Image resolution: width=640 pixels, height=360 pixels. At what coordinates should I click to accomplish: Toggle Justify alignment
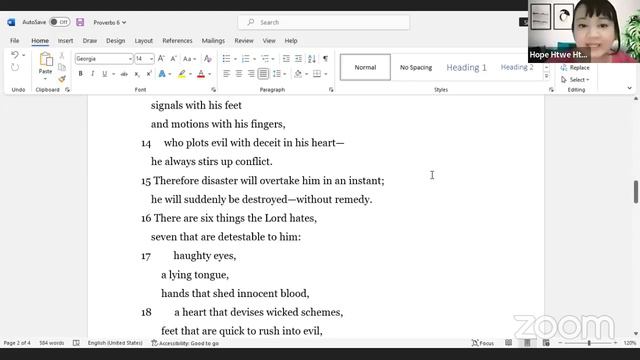[x=263, y=74]
